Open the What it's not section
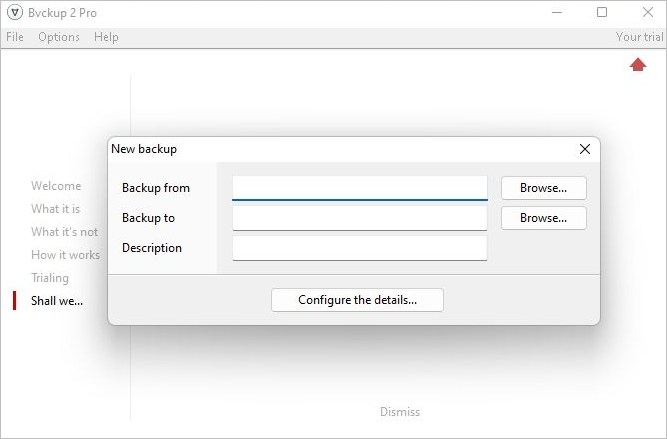This screenshot has height=439, width=667. point(64,232)
